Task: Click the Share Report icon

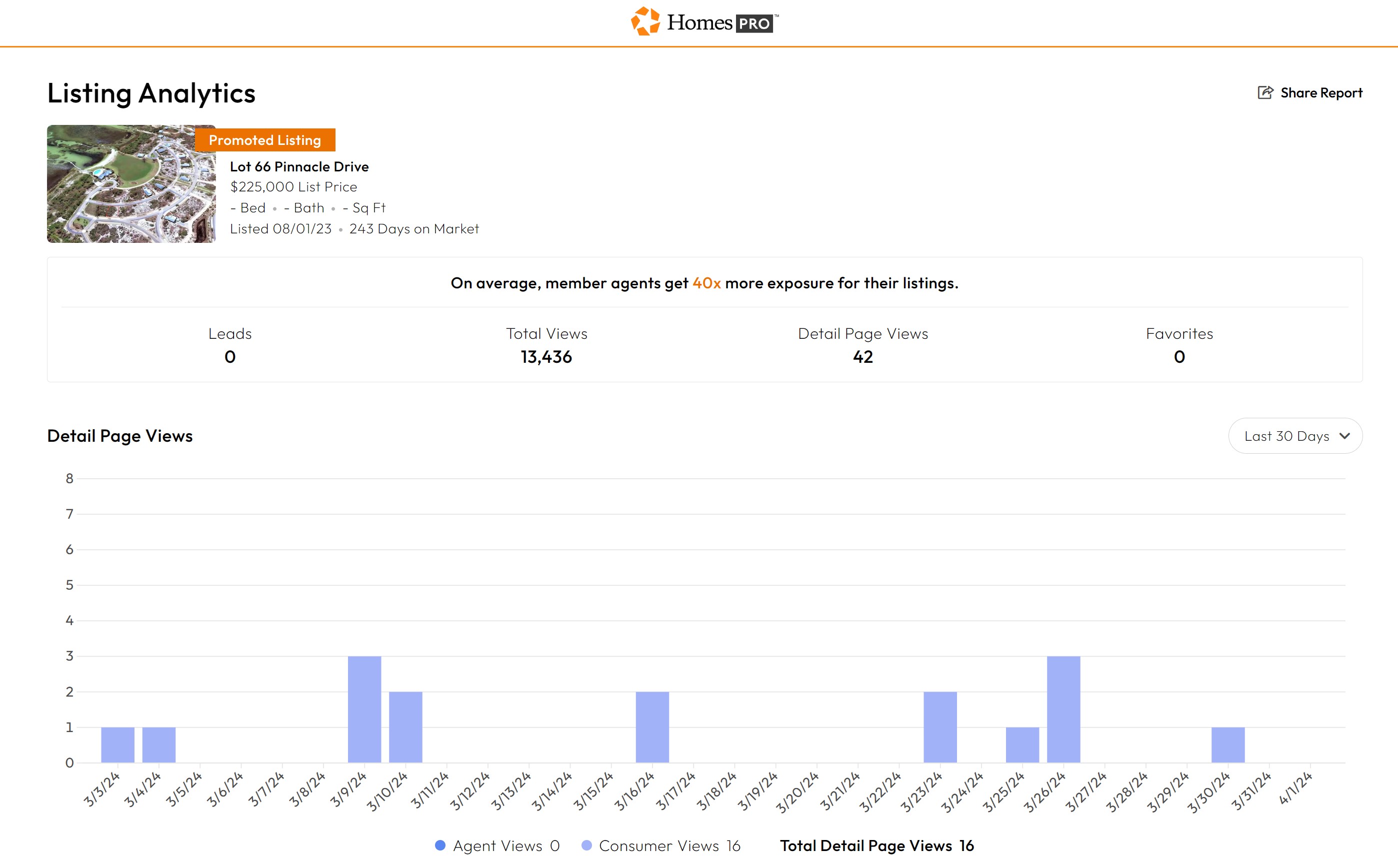Action: (1265, 92)
